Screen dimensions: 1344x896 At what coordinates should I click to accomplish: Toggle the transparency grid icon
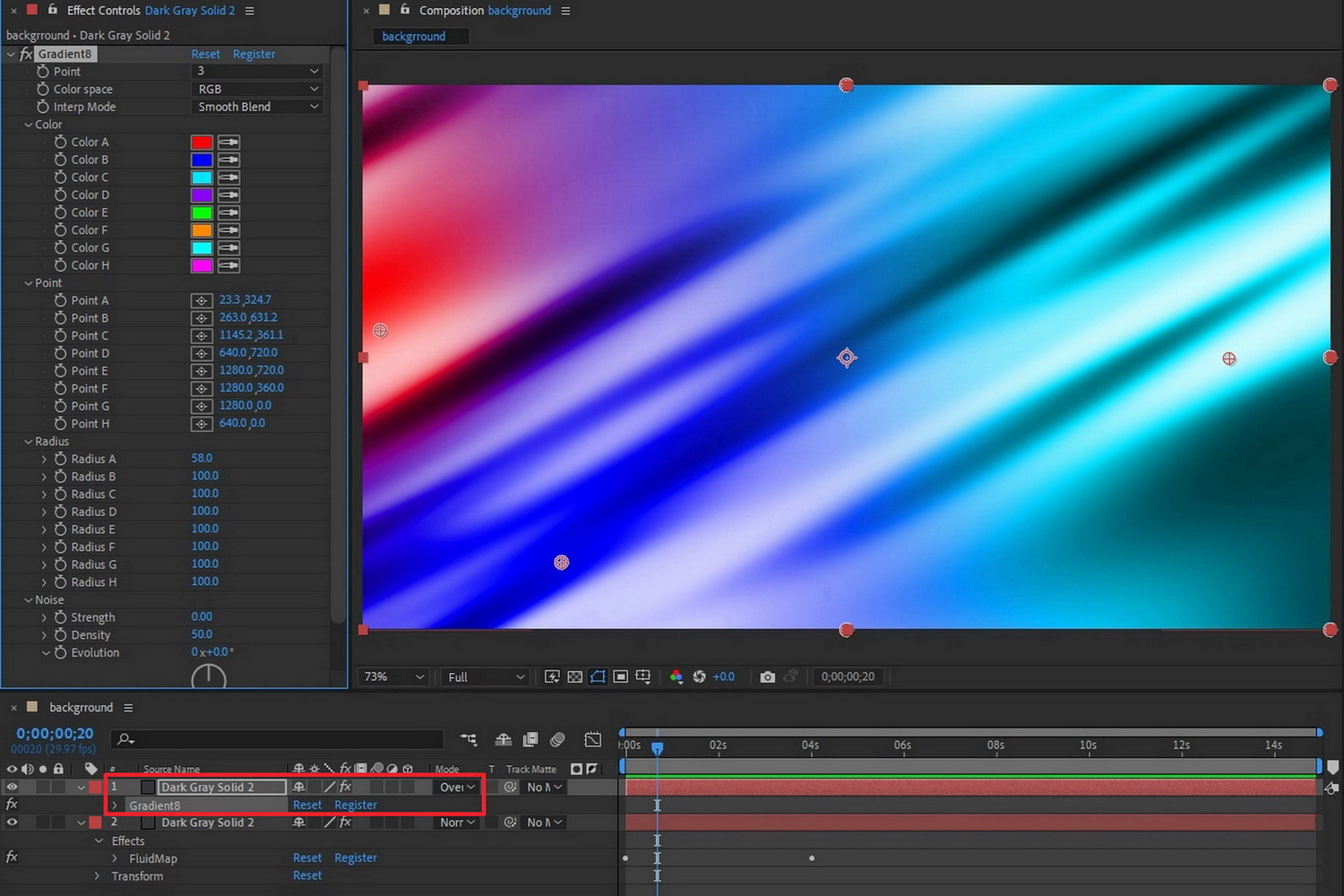click(575, 676)
